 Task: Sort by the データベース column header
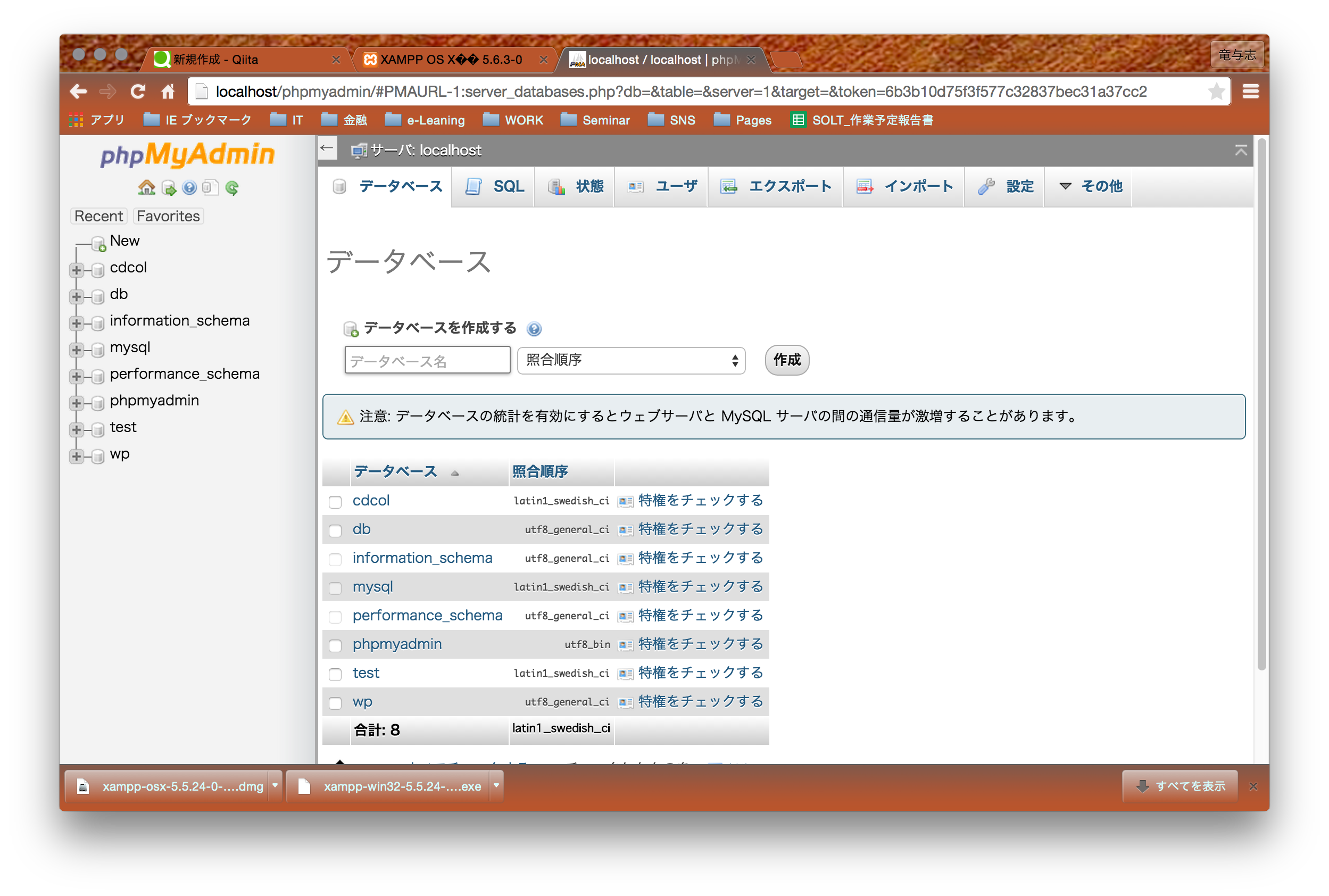point(395,471)
